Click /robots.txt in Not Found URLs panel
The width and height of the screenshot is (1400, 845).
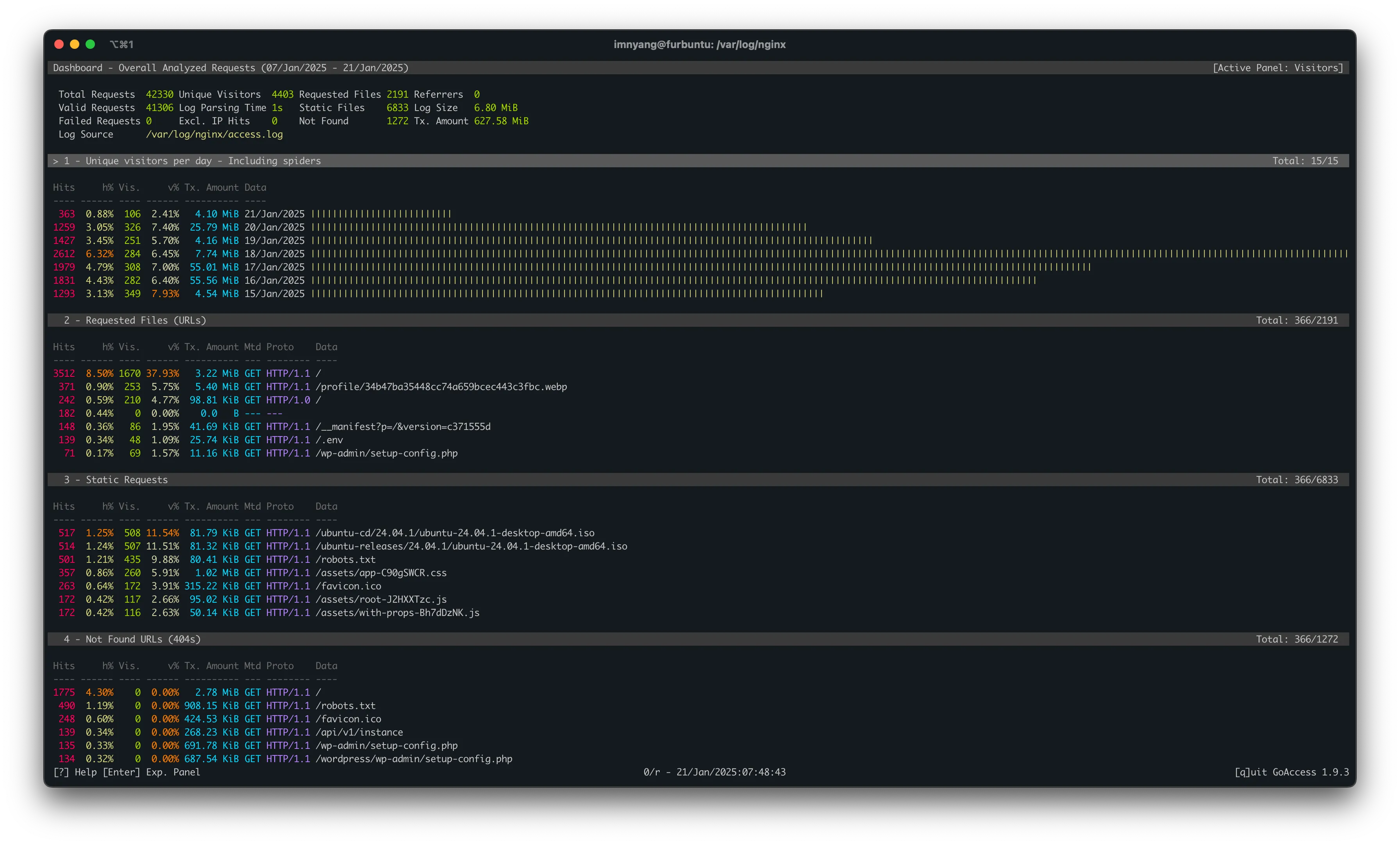pos(345,706)
